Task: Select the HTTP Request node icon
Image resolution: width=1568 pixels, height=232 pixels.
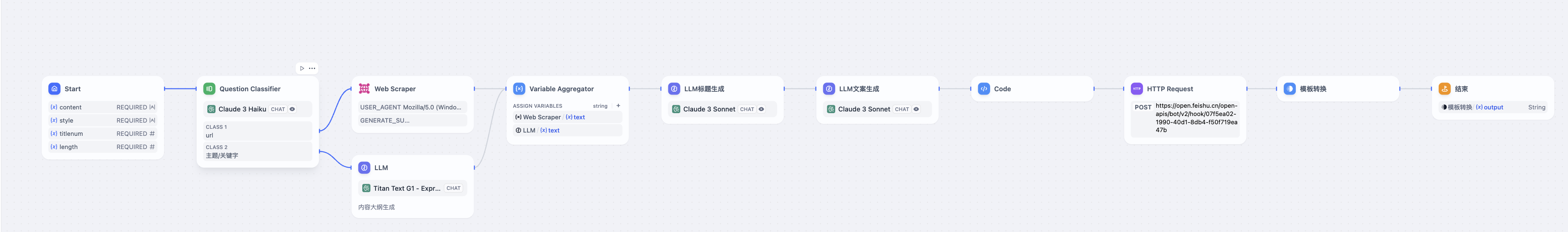Action: 1136,89
